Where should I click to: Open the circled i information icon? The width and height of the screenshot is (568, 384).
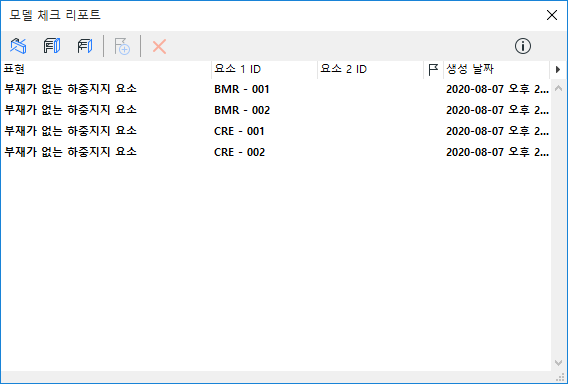coord(523,46)
